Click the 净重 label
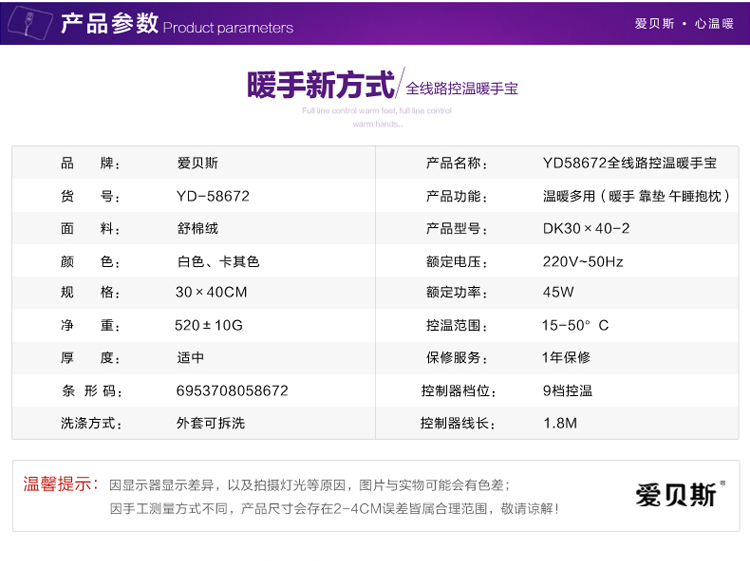The width and height of the screenshot is (750, 561). point(90,326)
